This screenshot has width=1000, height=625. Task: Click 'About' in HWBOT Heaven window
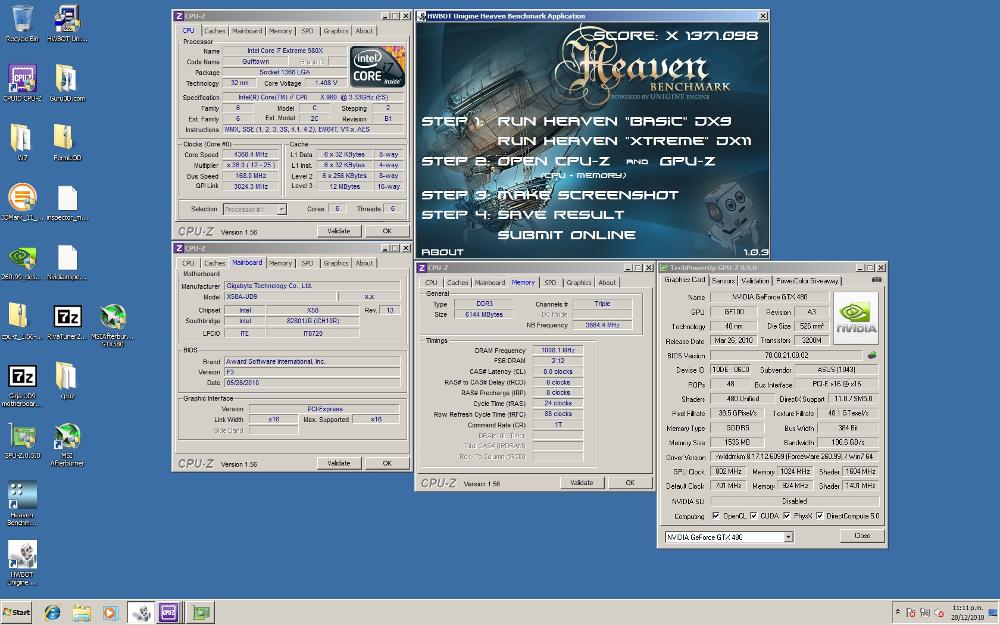click(443, 252)
